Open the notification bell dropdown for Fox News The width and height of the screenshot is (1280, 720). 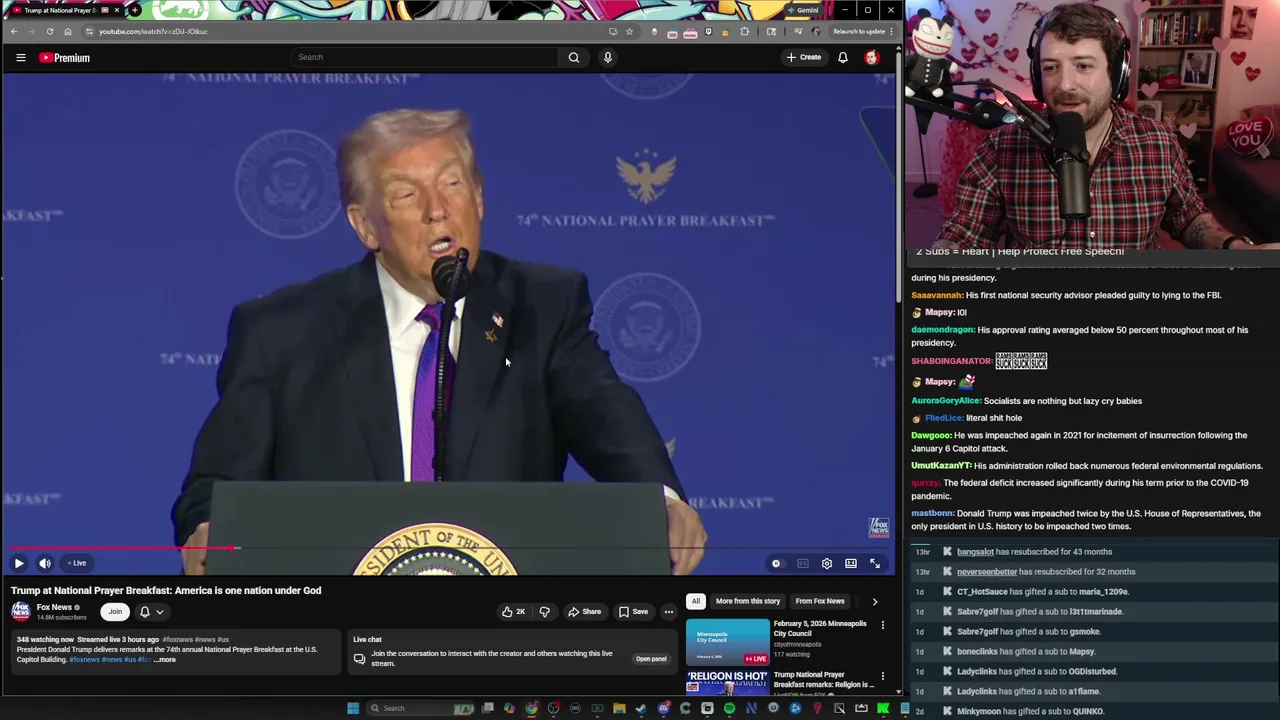coord(150,611)
